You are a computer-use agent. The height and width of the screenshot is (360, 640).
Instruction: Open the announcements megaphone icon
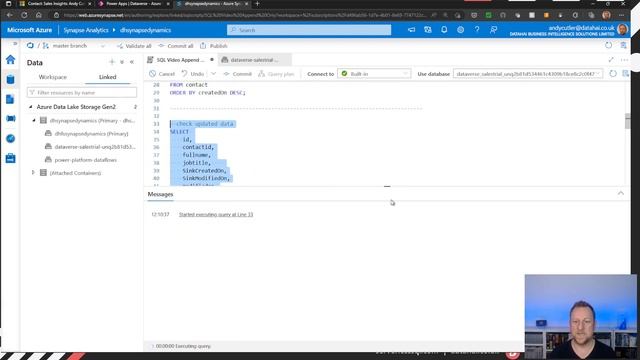tap(411, 30)
